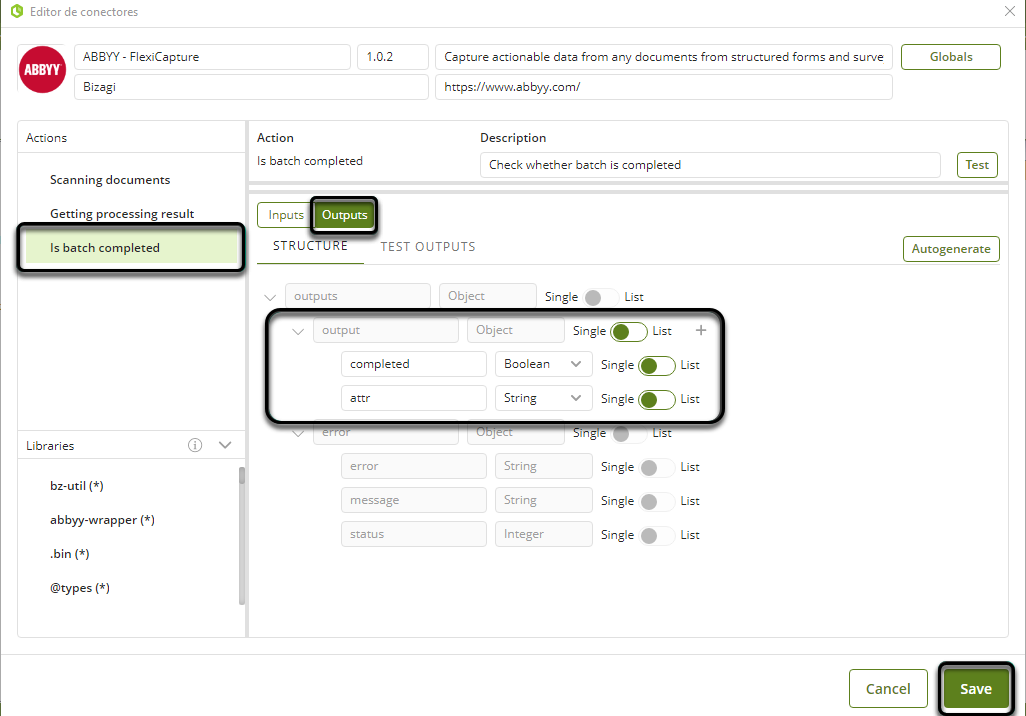
Task: Click the completed name field
Action: click(x=414, y=364)
